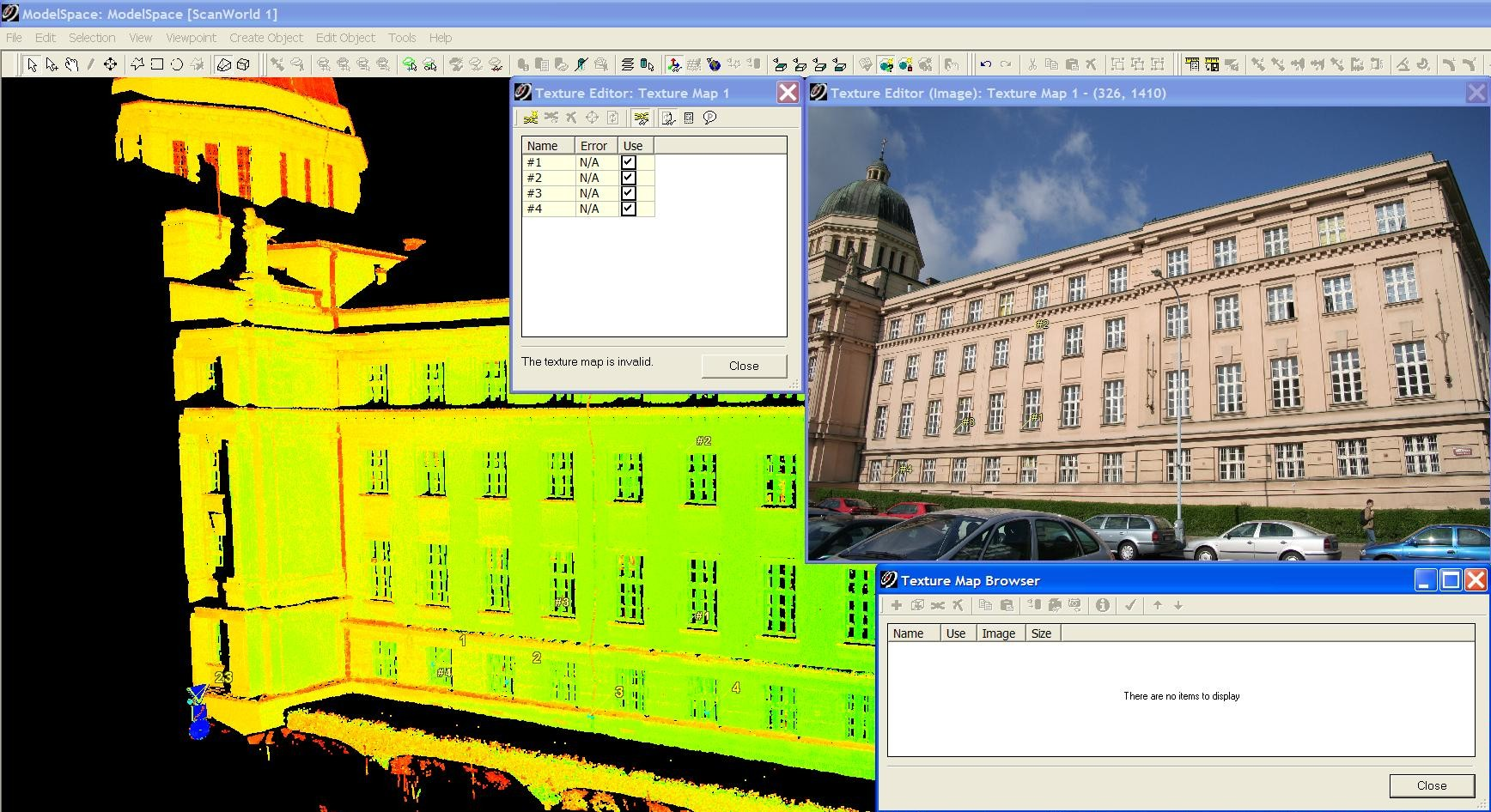Screen dimensions: 1491x812
Task: Click the layers stack icon
Action: pos(627,64)
